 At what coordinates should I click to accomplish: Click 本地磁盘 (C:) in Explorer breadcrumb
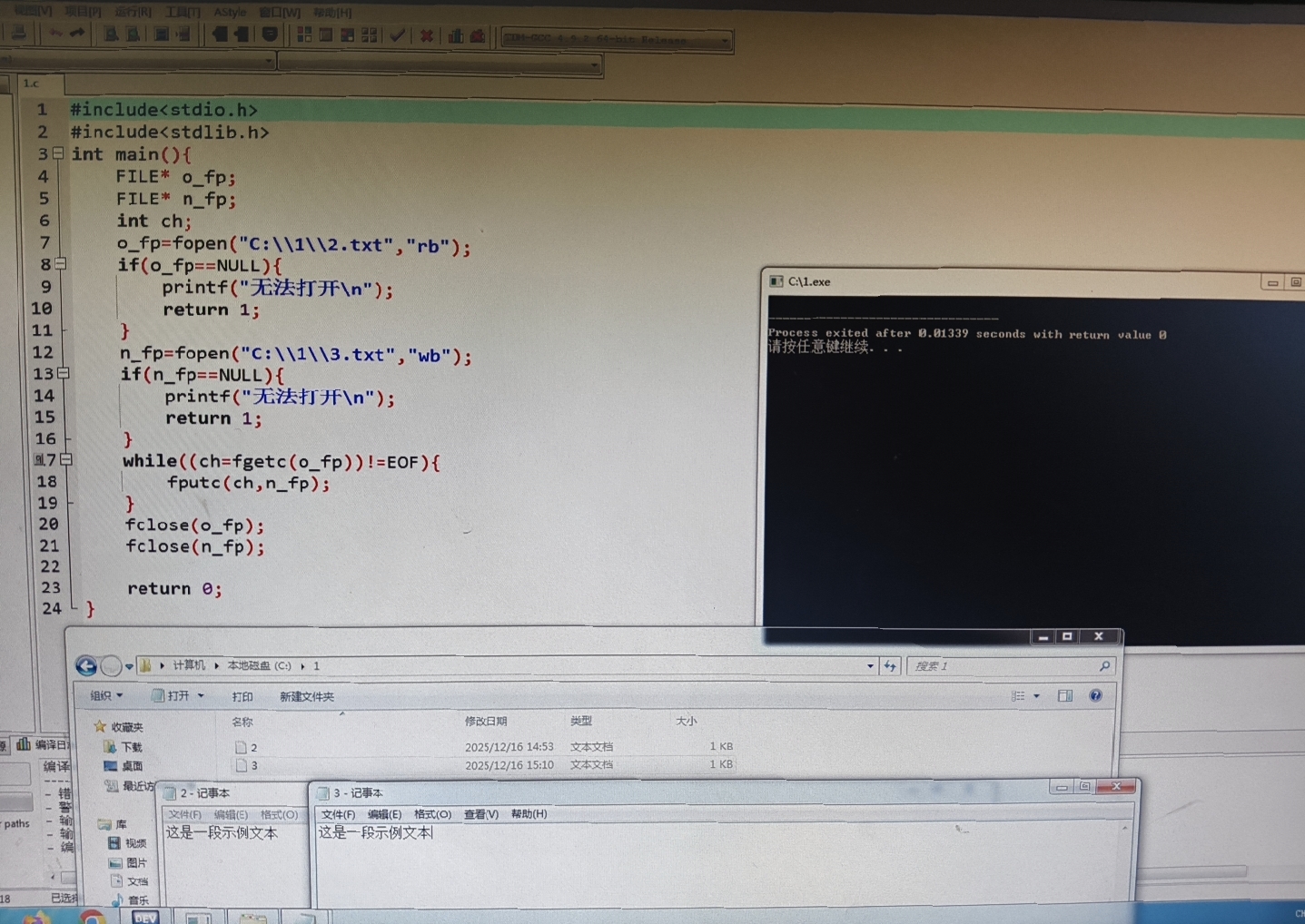point(260,665)
